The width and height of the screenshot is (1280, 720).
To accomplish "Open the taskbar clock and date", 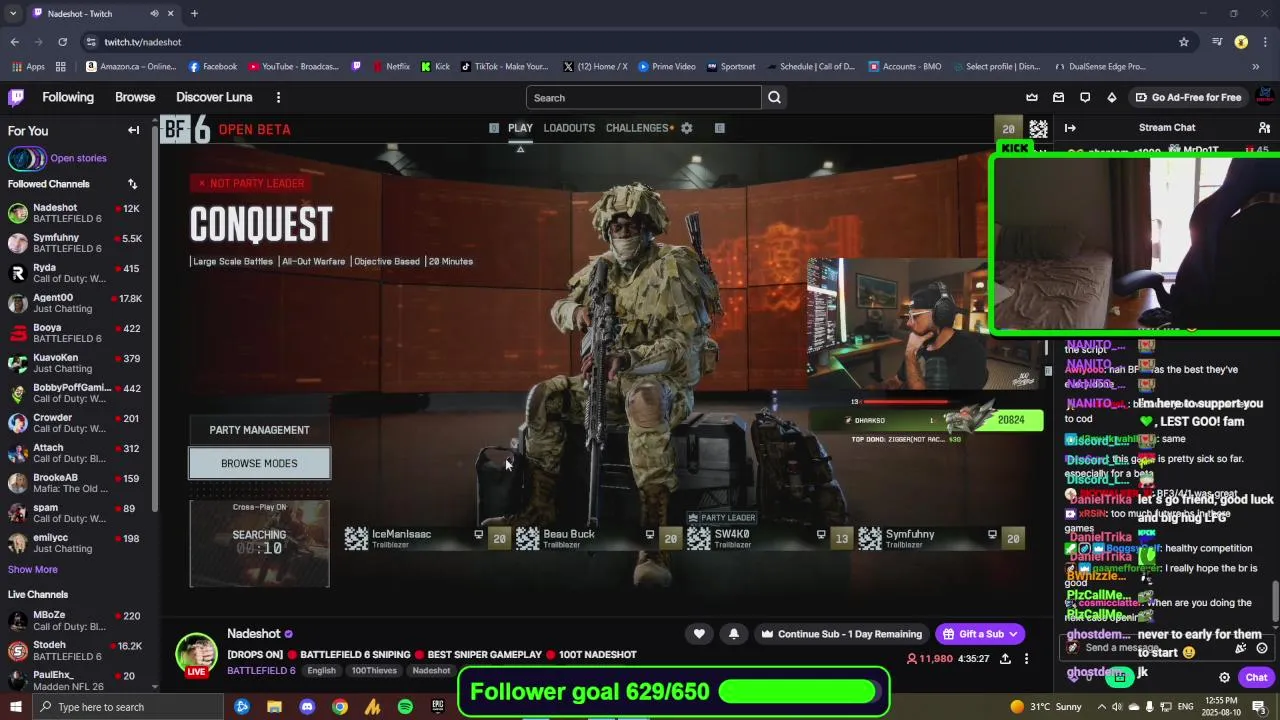I will tap(1220, 707).
